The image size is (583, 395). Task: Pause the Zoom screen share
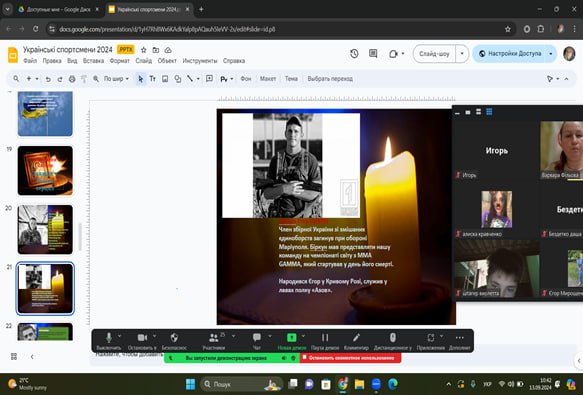[325, 341]
